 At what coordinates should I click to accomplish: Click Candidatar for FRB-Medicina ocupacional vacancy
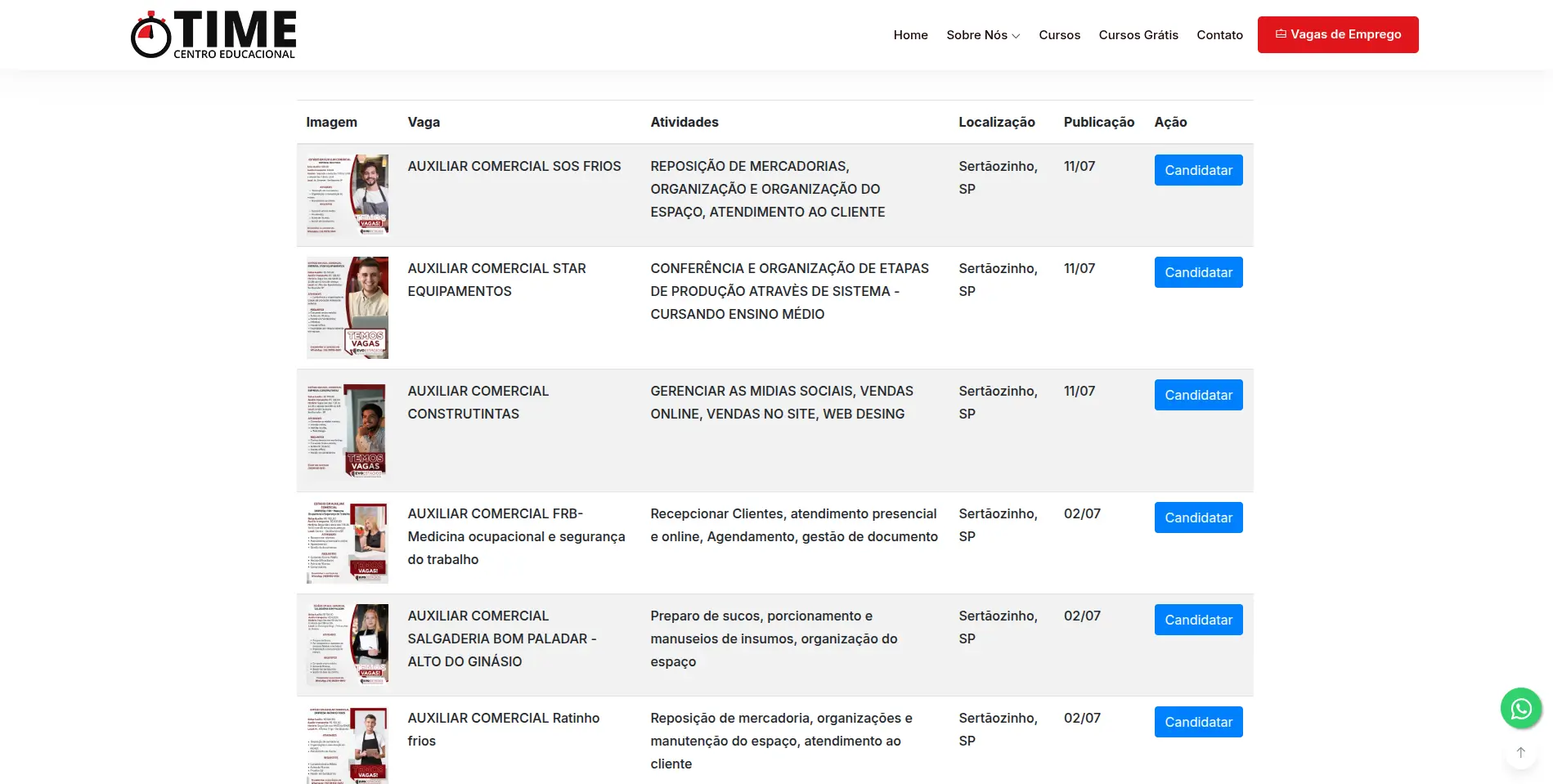[x=1198, y=517]
